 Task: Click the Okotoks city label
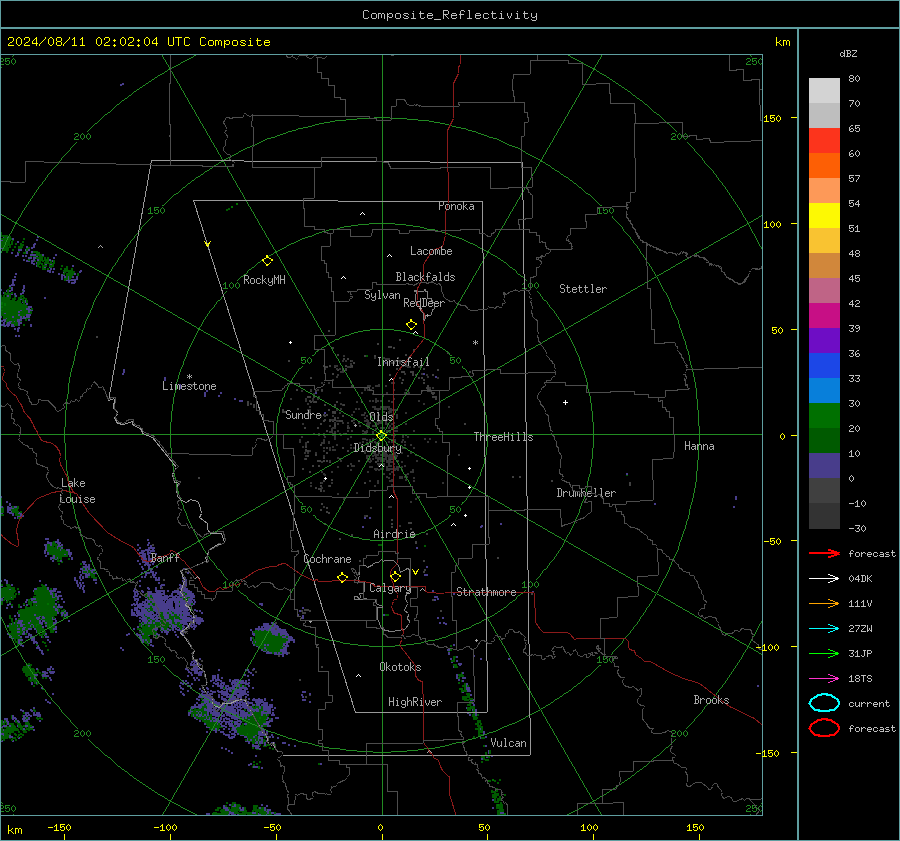click(400, 667)
